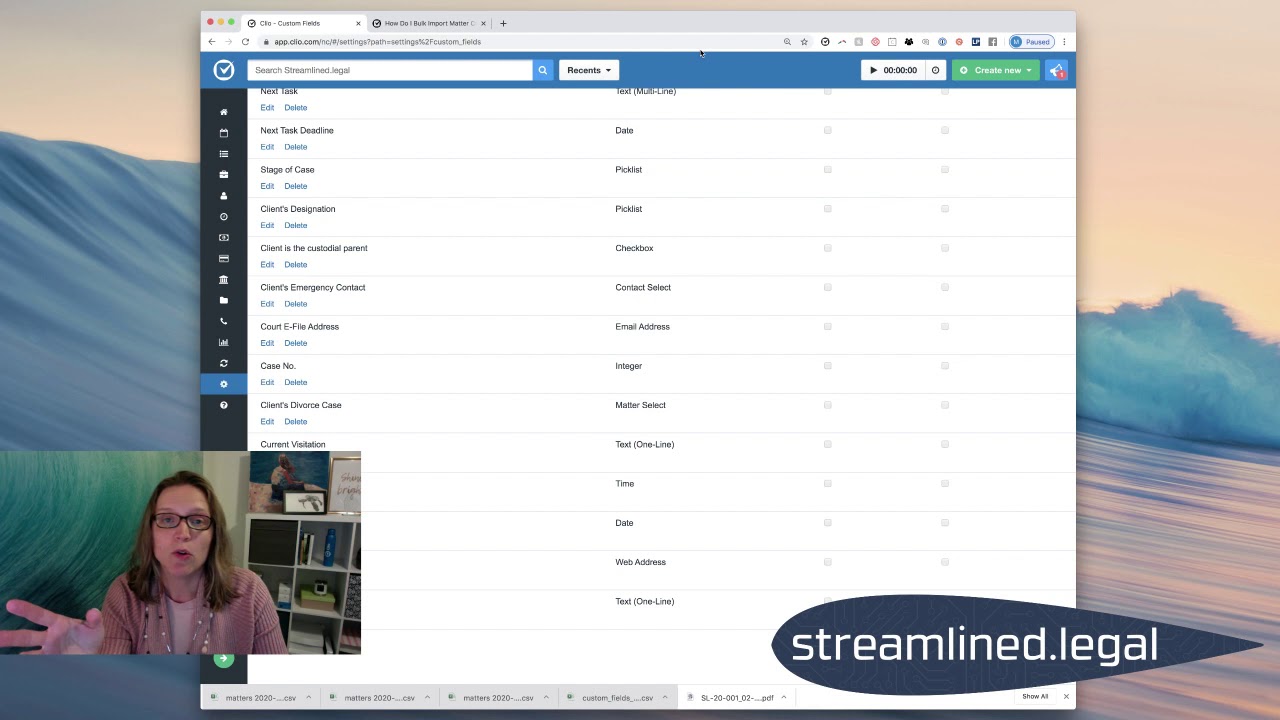Open the announcements megaphone icon

(1057, 70)
